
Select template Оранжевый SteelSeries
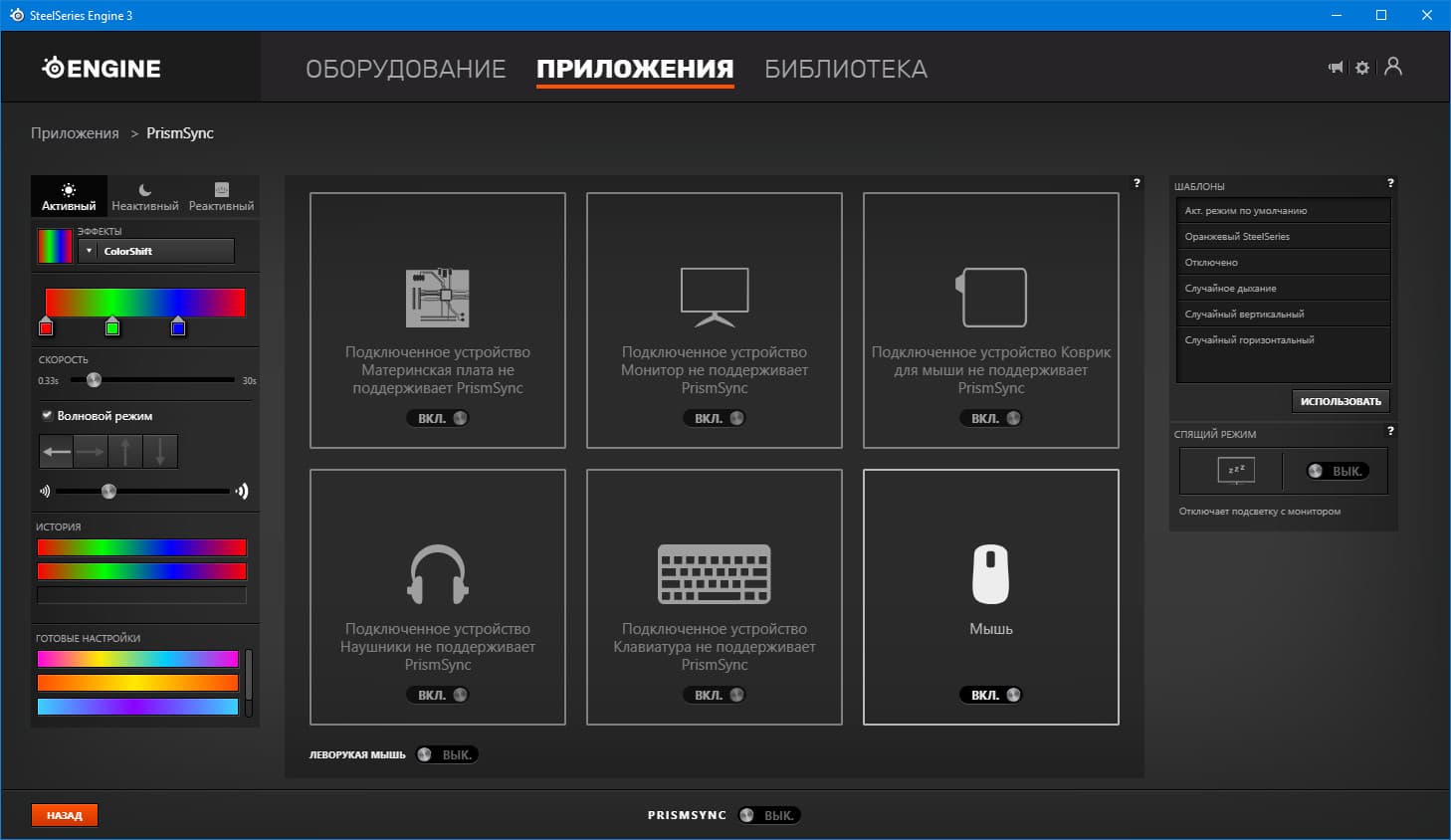1283,237
